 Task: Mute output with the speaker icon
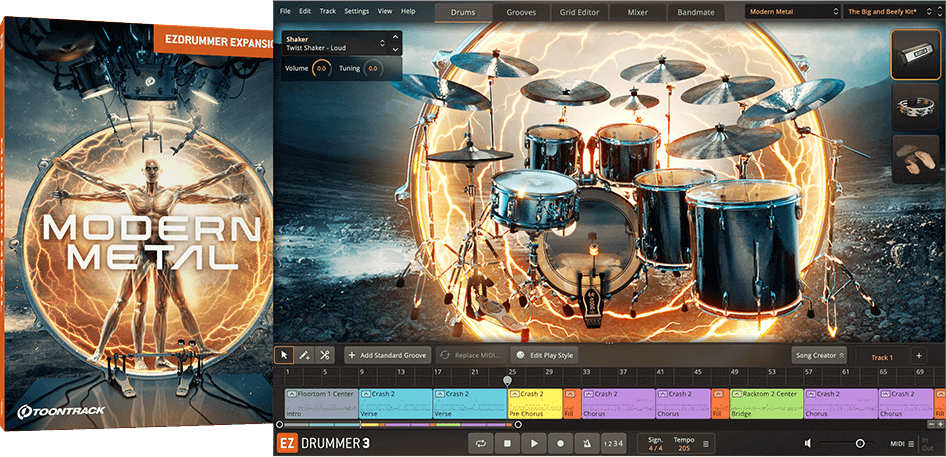coord(808,444)
